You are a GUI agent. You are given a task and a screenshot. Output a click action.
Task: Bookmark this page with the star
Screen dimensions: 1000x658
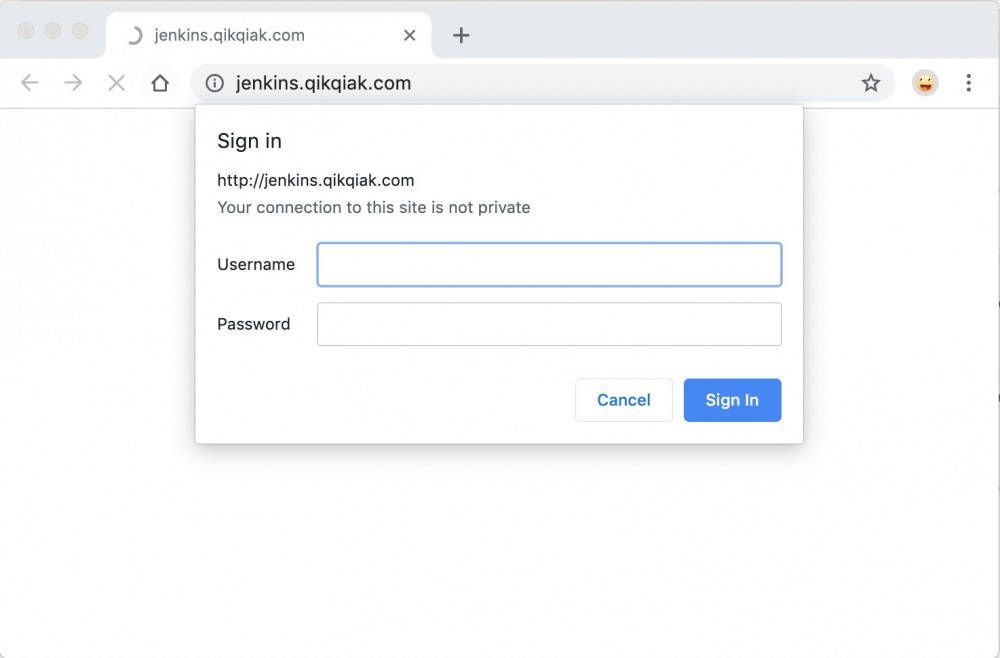tap(871, 83)
